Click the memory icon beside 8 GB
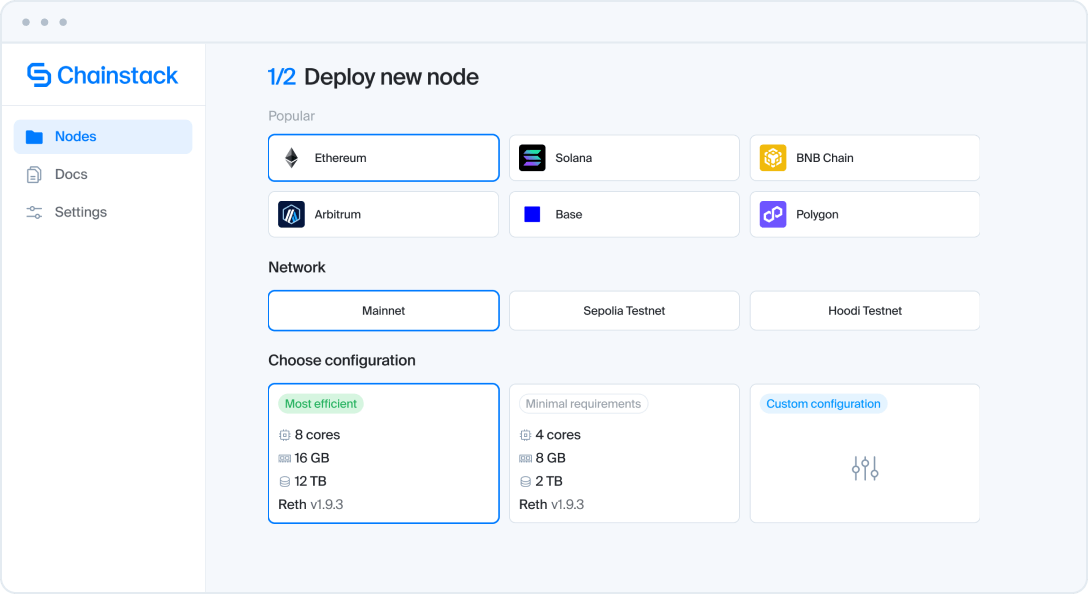Screen dimensions: 1088x594 click(525, 459)
